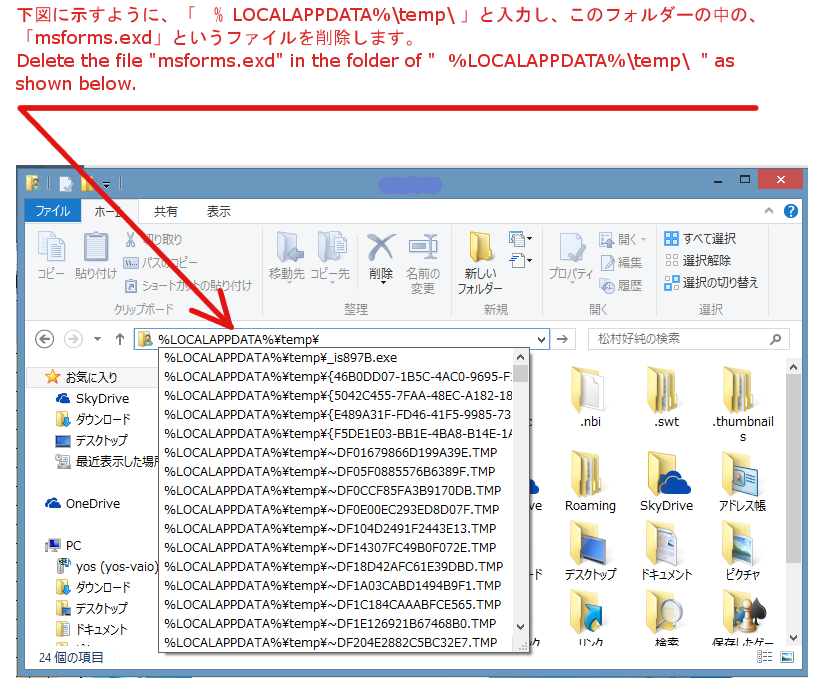This screenshot has width=820, height=700.
Task: Open the recent locations dropdown beside Forward
Action: click(x=97, y=339)
